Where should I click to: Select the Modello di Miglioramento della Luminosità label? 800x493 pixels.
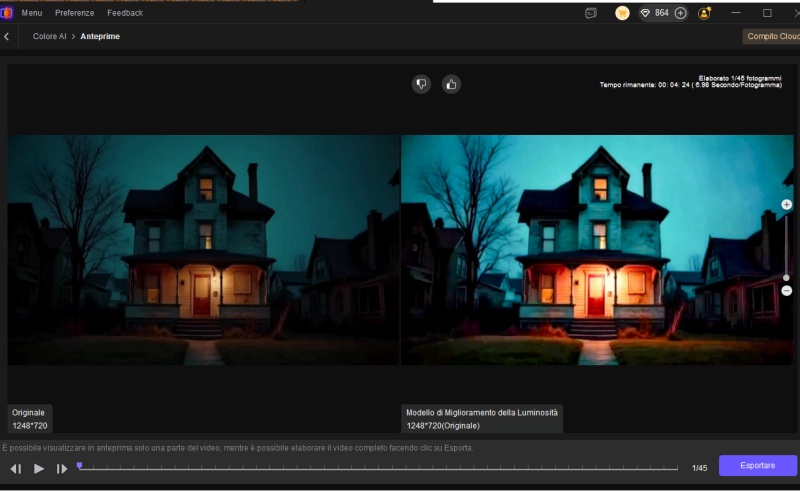pos(482,419)
